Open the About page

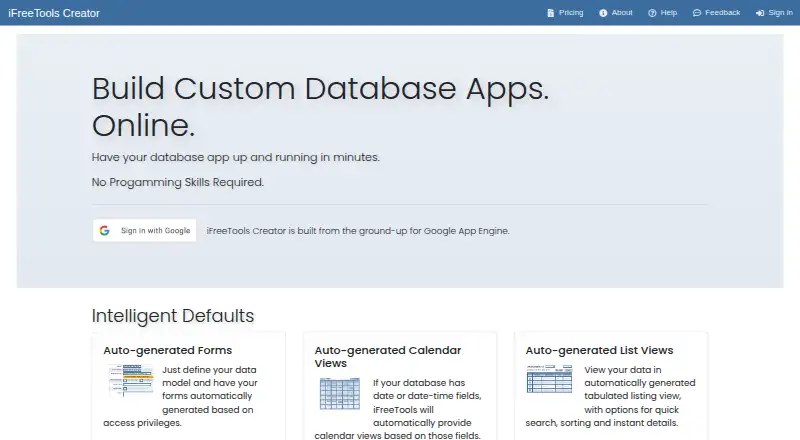[x=616, y=13]
